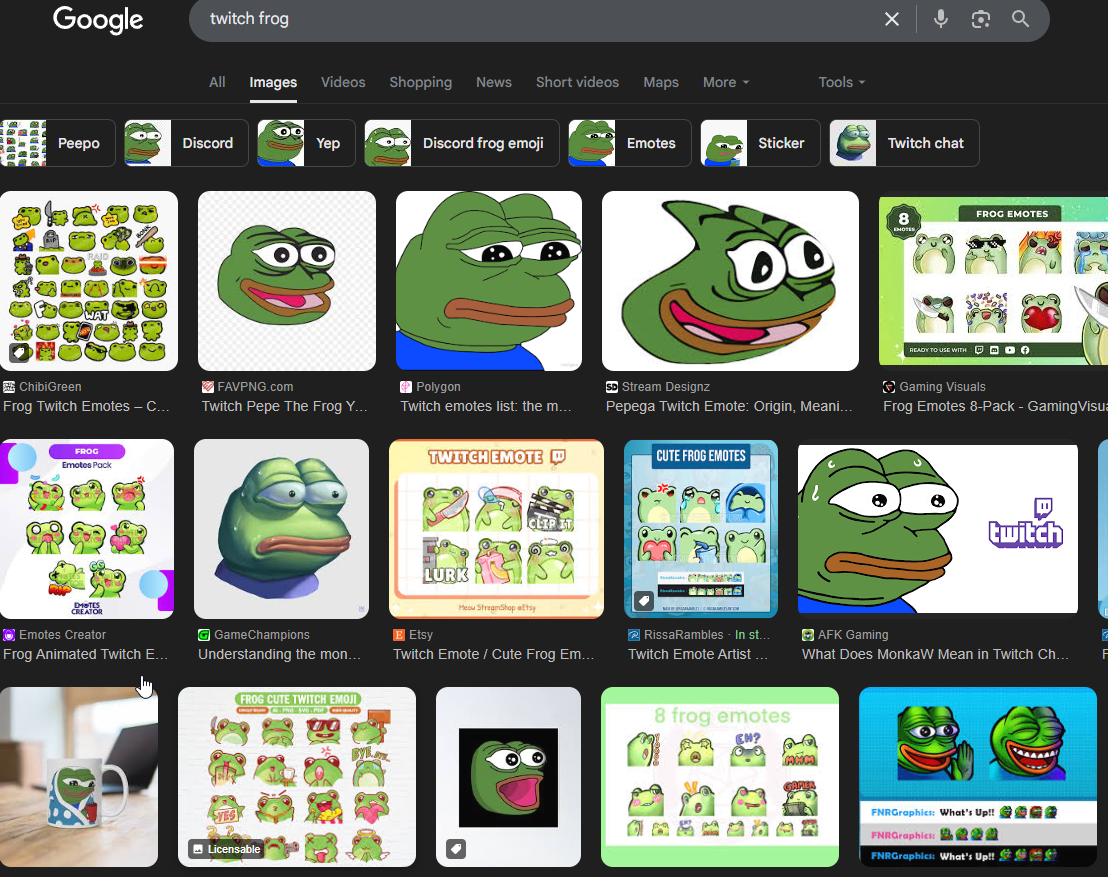Select the Discord filter chip
This screenshot has width=1108, height=877.
tap(186, 143)
